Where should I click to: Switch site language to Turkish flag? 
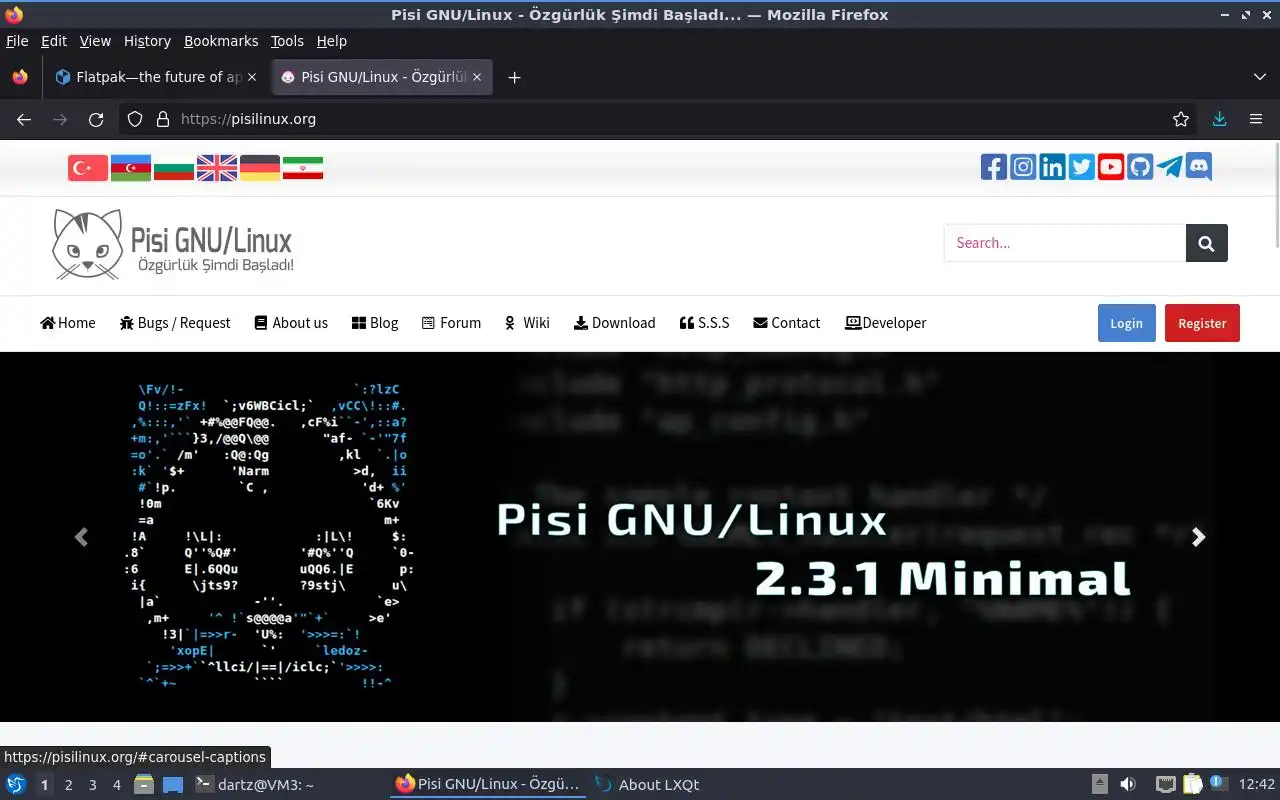[88, 168]
